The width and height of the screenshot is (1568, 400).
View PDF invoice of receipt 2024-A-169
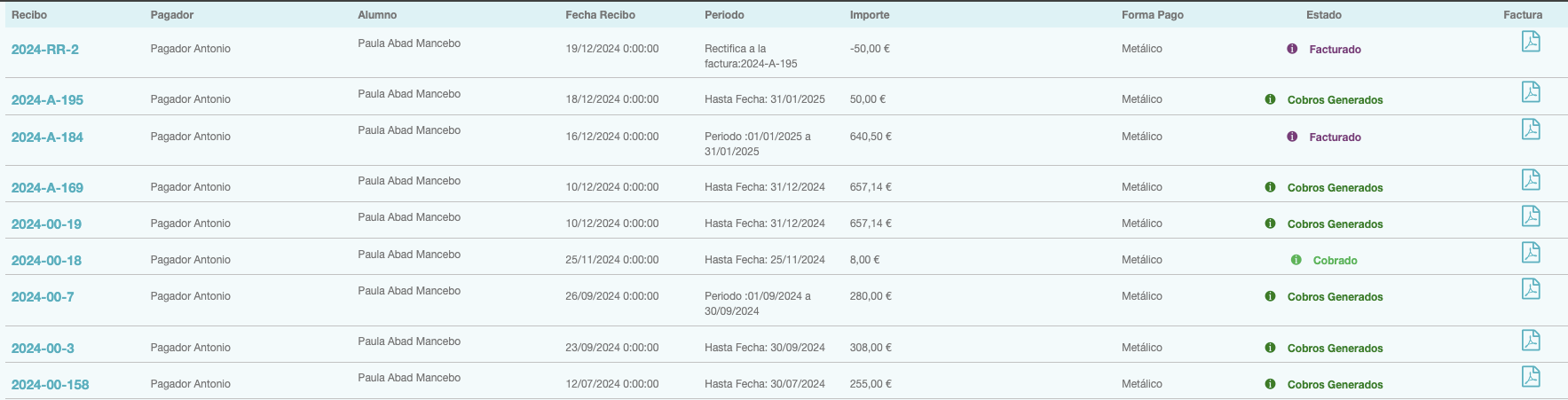click(1531, 180)
